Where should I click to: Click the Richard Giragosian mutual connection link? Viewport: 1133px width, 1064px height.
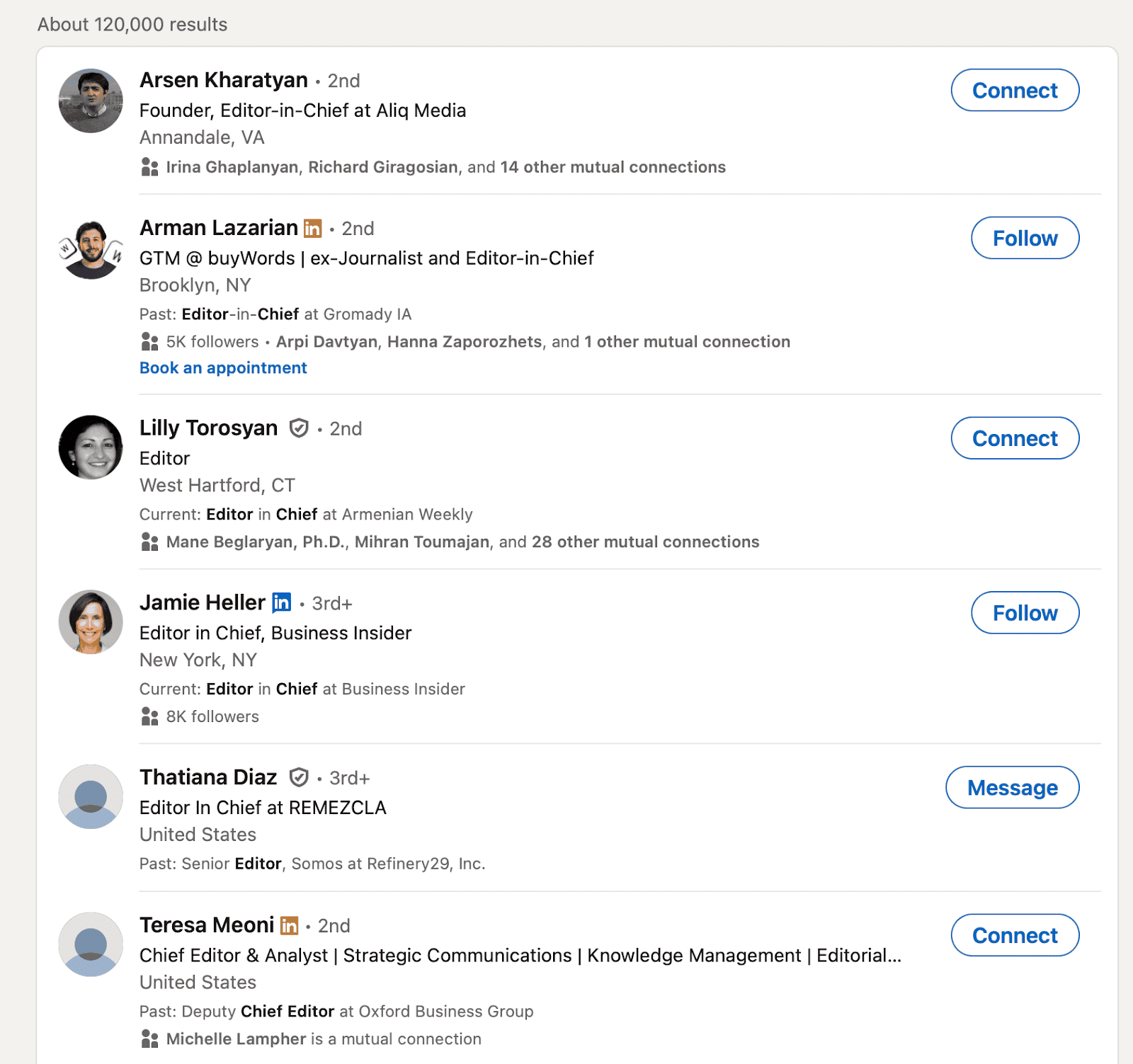coord(382,167)
